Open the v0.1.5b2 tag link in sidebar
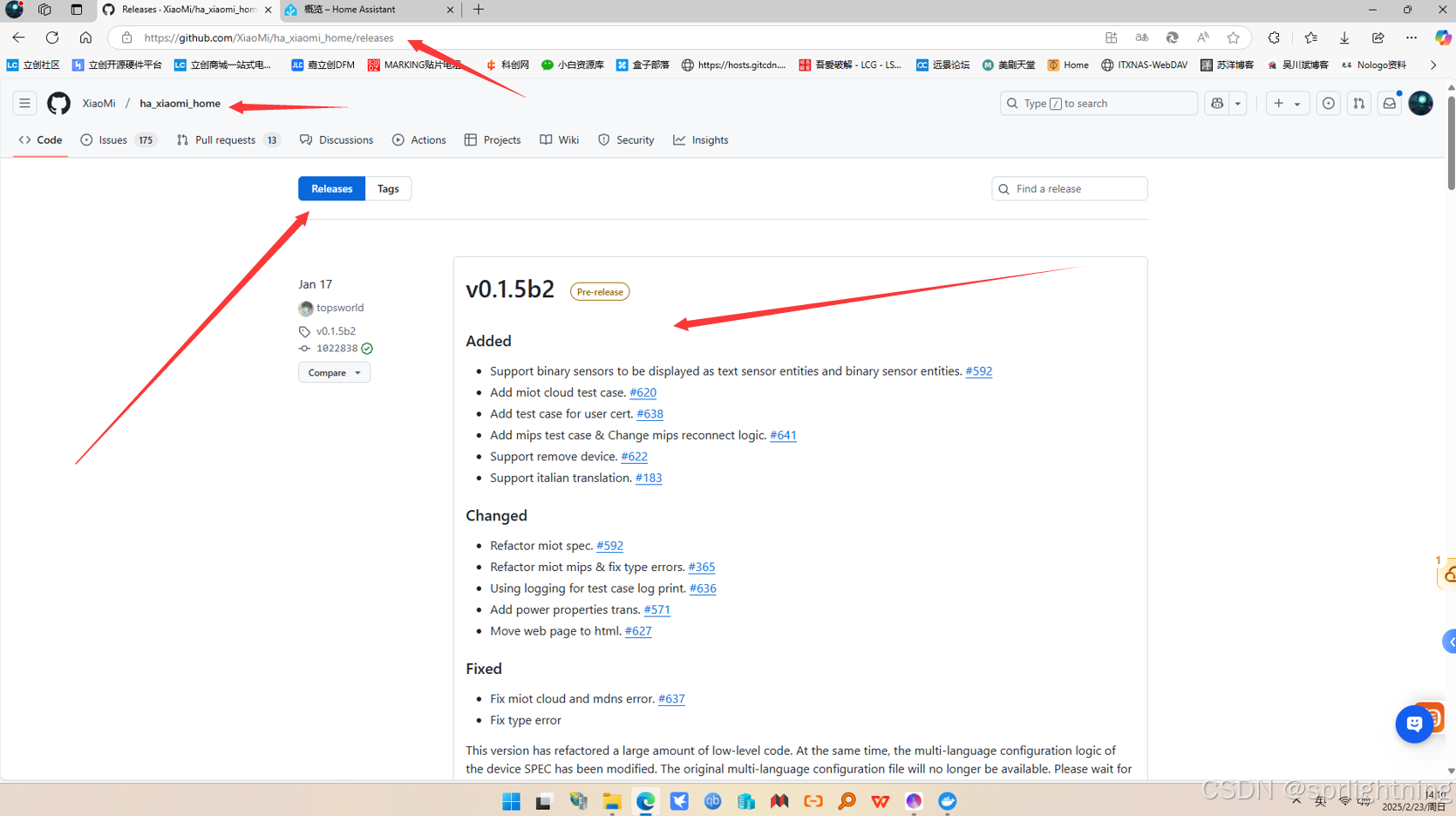Viewport: 1456px width, 816px height. coord(336,331)
